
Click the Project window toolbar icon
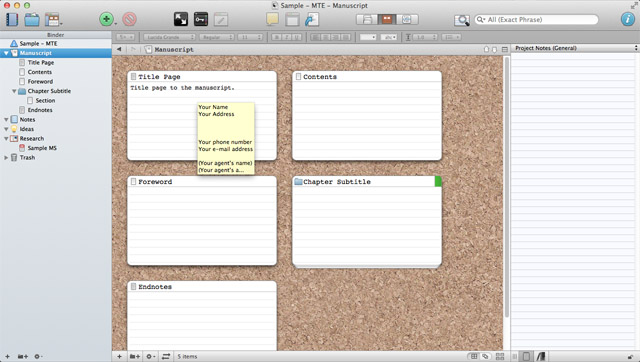292,19
